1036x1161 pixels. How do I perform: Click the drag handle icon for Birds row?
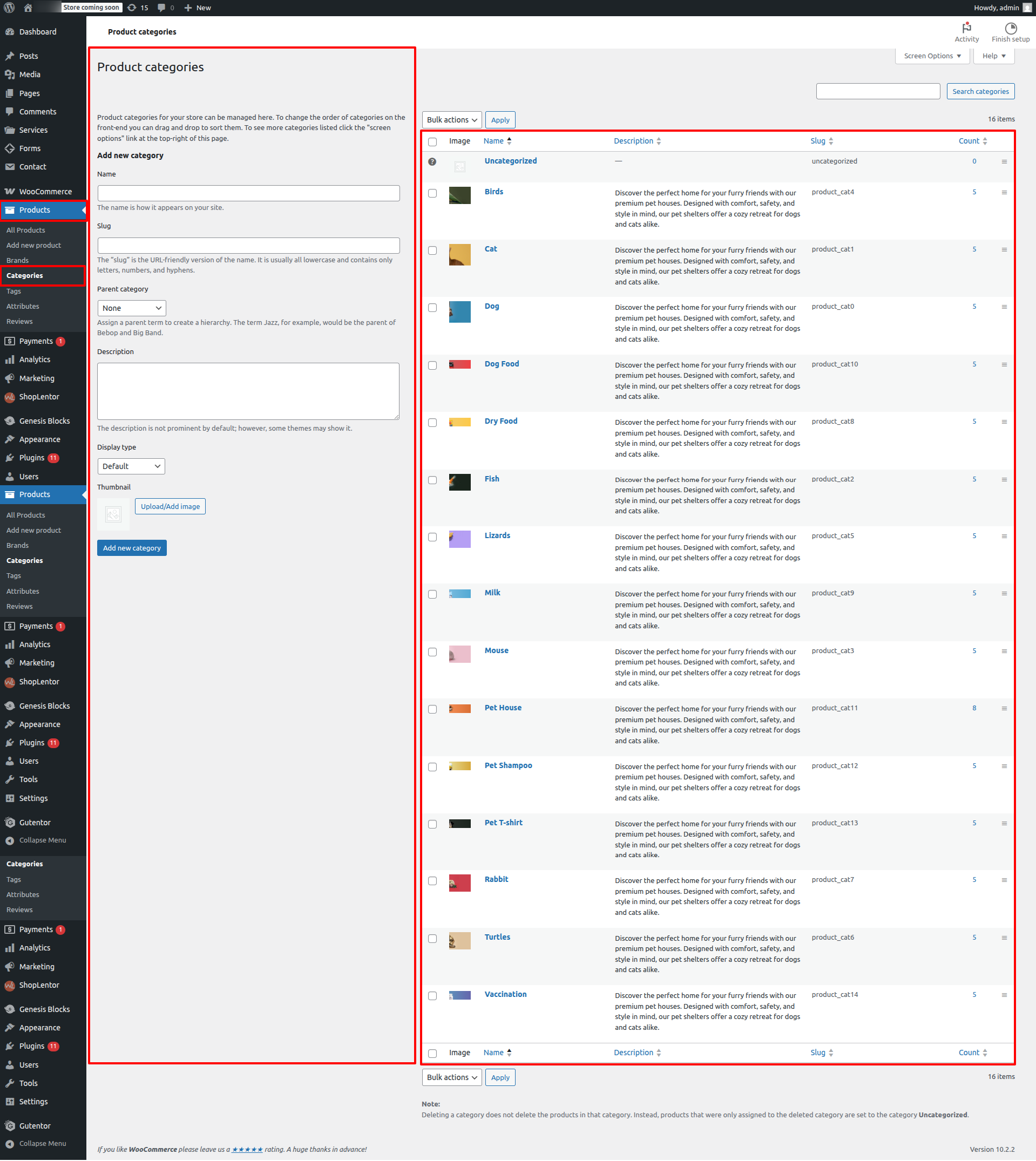coord(1004,192)
